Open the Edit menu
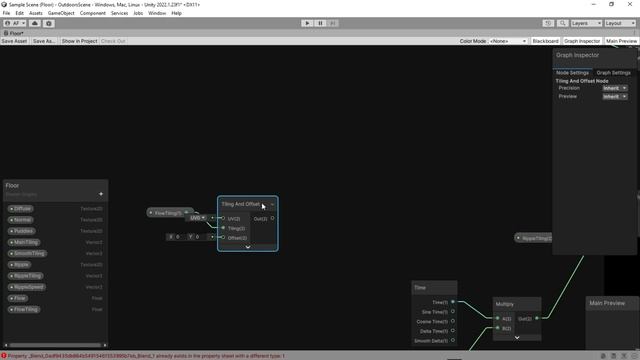Screen dimensions: 640x360 [19, 13]
